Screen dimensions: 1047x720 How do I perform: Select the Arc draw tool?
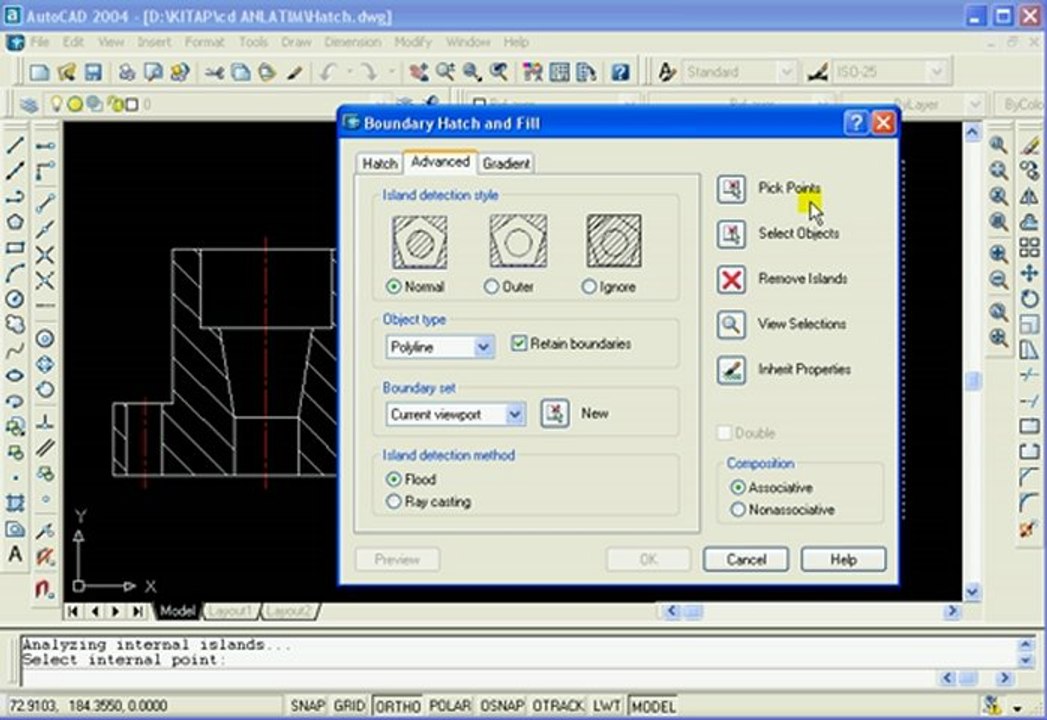click(15, 273)
